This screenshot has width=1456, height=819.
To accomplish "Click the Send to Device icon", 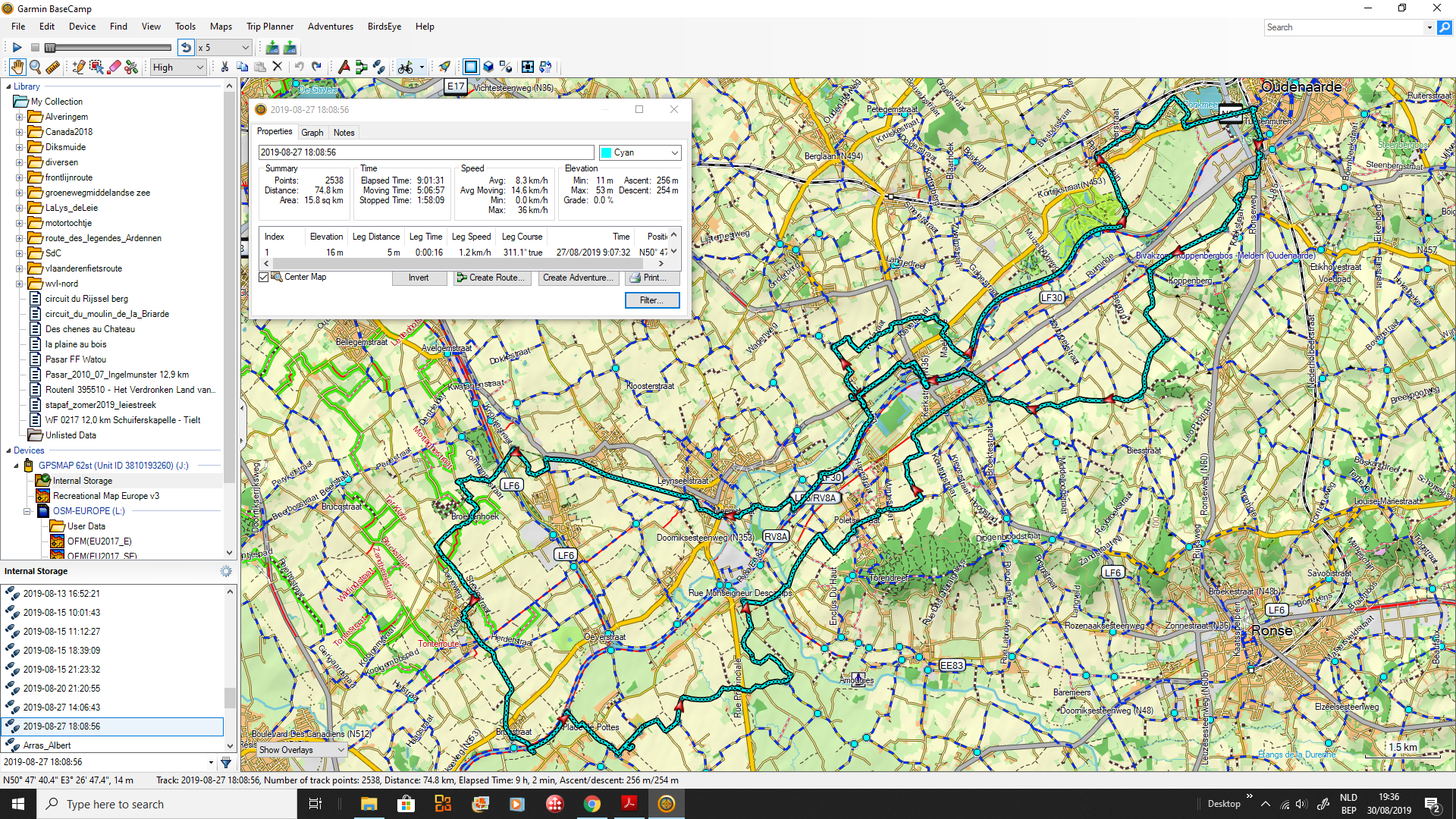I will tap(272, 48).
